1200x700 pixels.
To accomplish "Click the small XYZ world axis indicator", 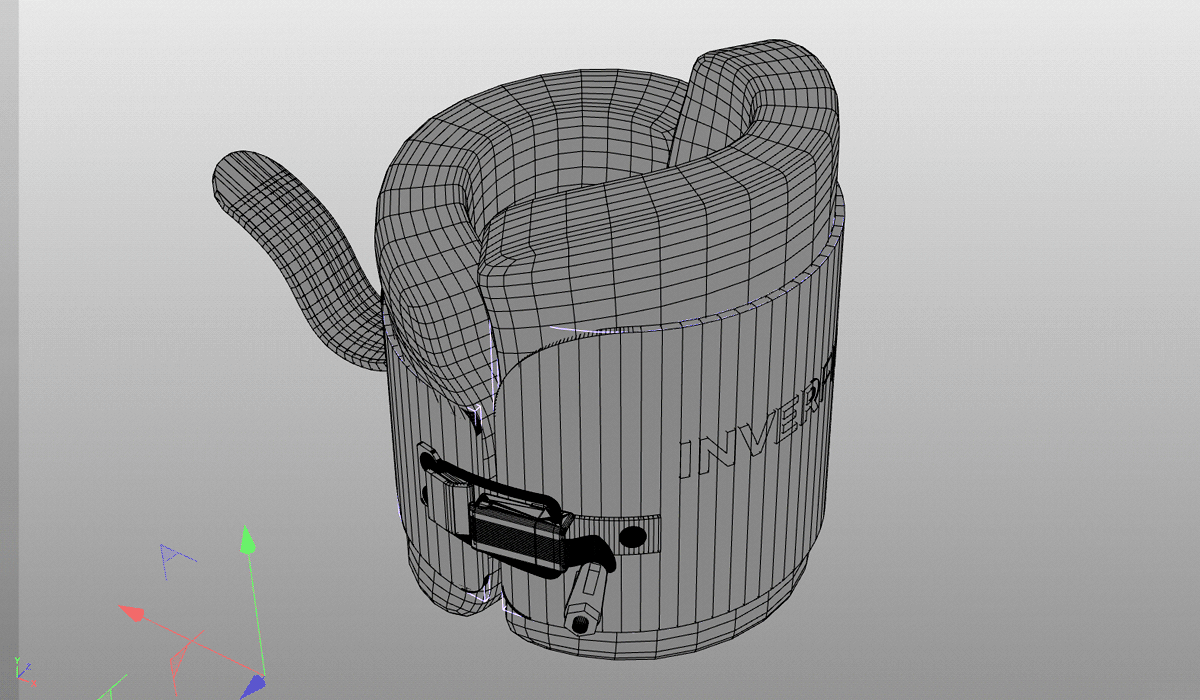I will pos(22,670).
